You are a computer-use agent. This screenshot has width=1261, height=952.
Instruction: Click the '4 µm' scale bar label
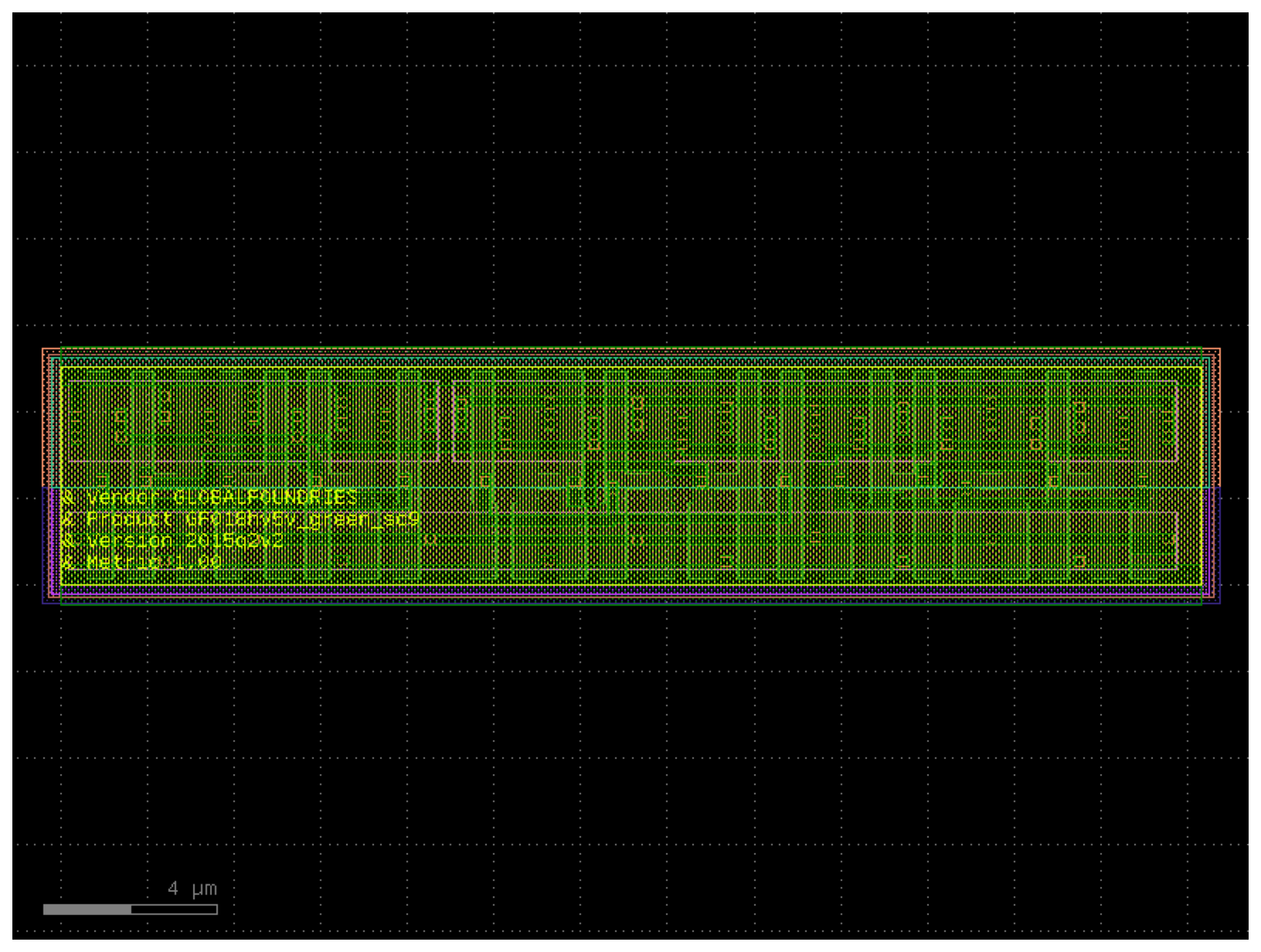tap(192, 888)
